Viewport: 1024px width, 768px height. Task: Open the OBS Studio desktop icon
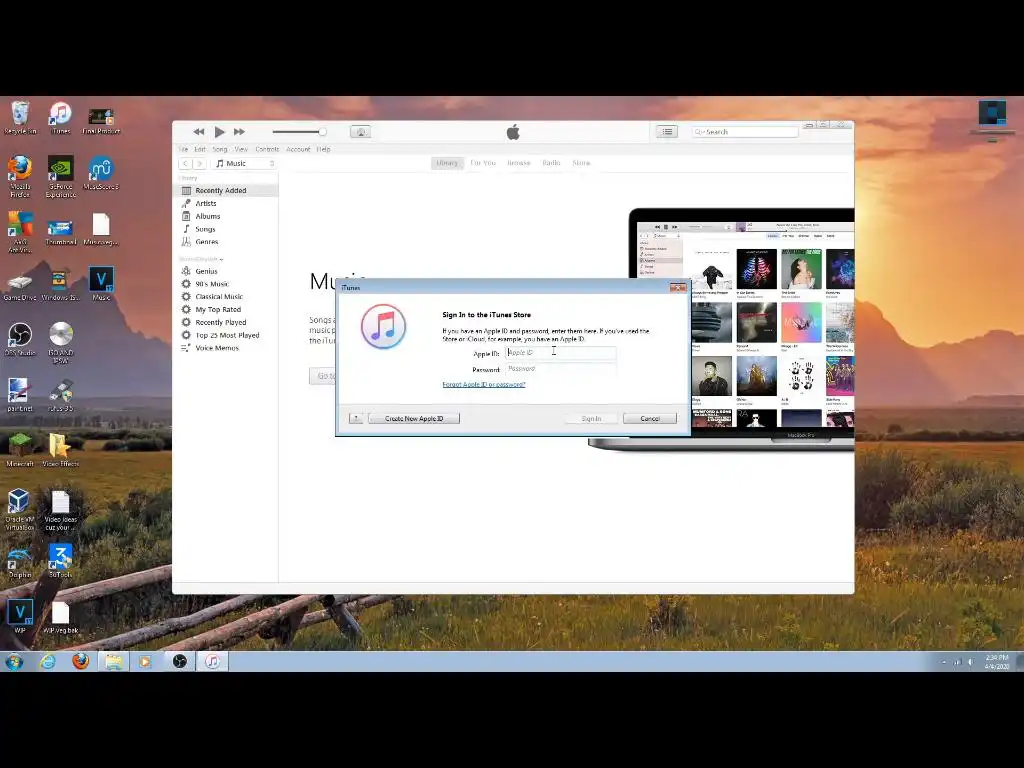[x=20, y=340]
